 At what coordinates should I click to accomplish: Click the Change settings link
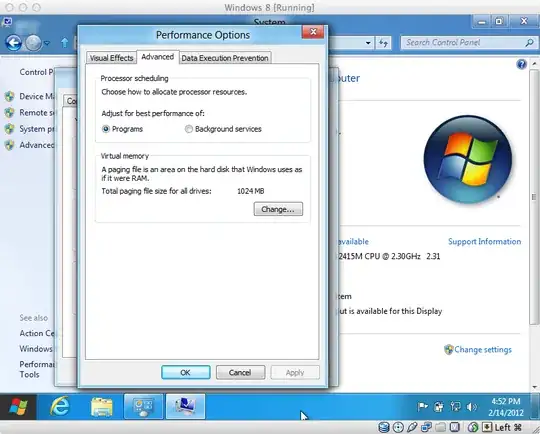[482, 350]
